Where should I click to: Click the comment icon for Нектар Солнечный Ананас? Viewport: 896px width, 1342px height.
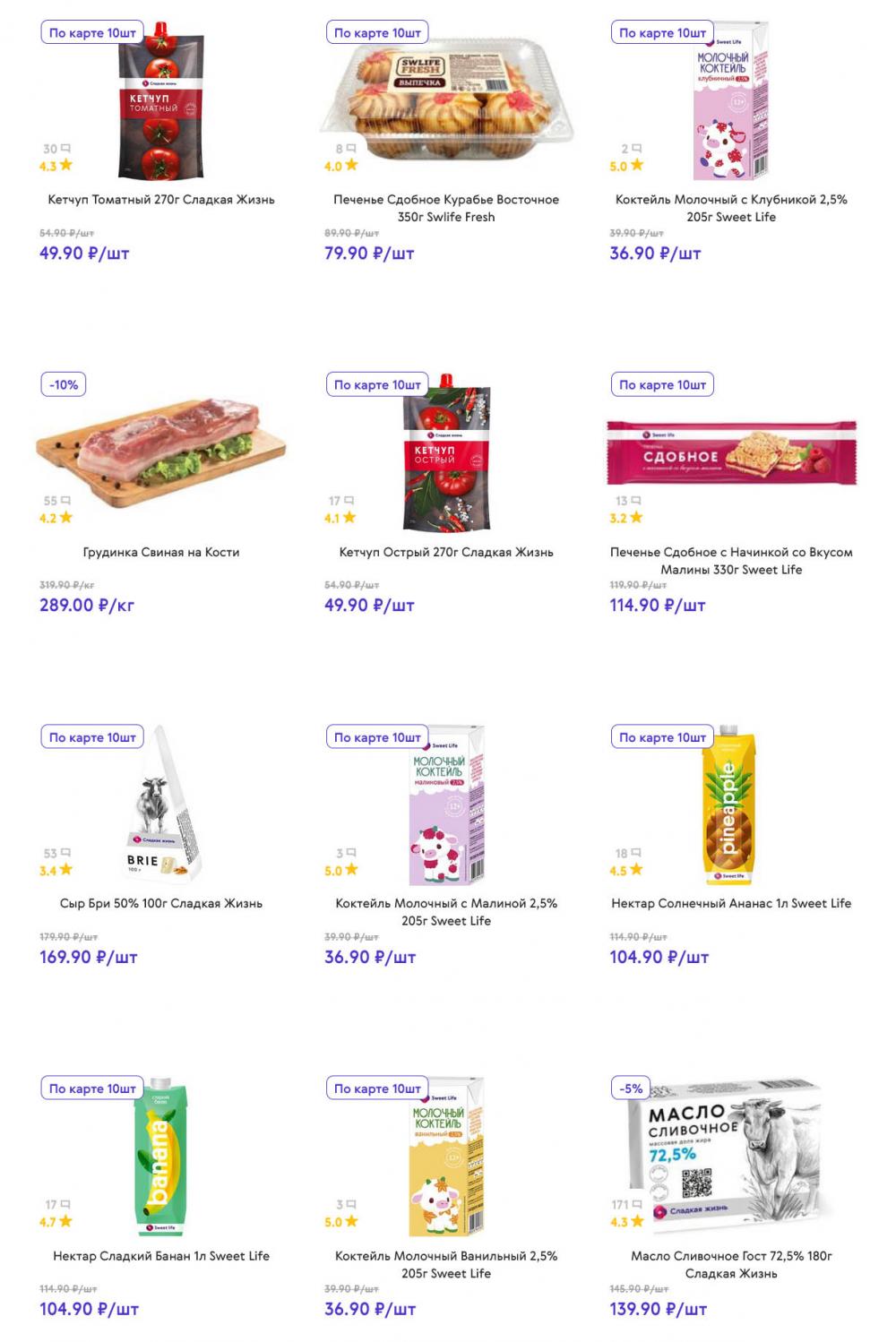[635, 853]
